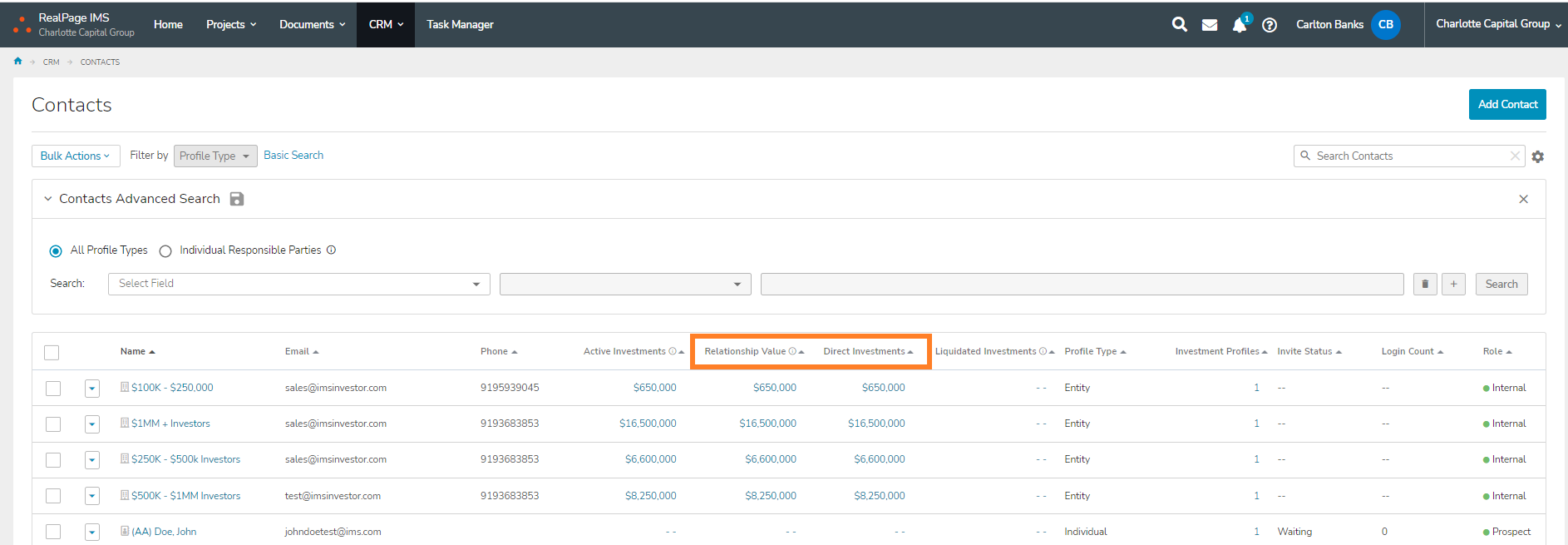Open the global search magnifier icon
1568x545 pixels.
(1179, 24)
